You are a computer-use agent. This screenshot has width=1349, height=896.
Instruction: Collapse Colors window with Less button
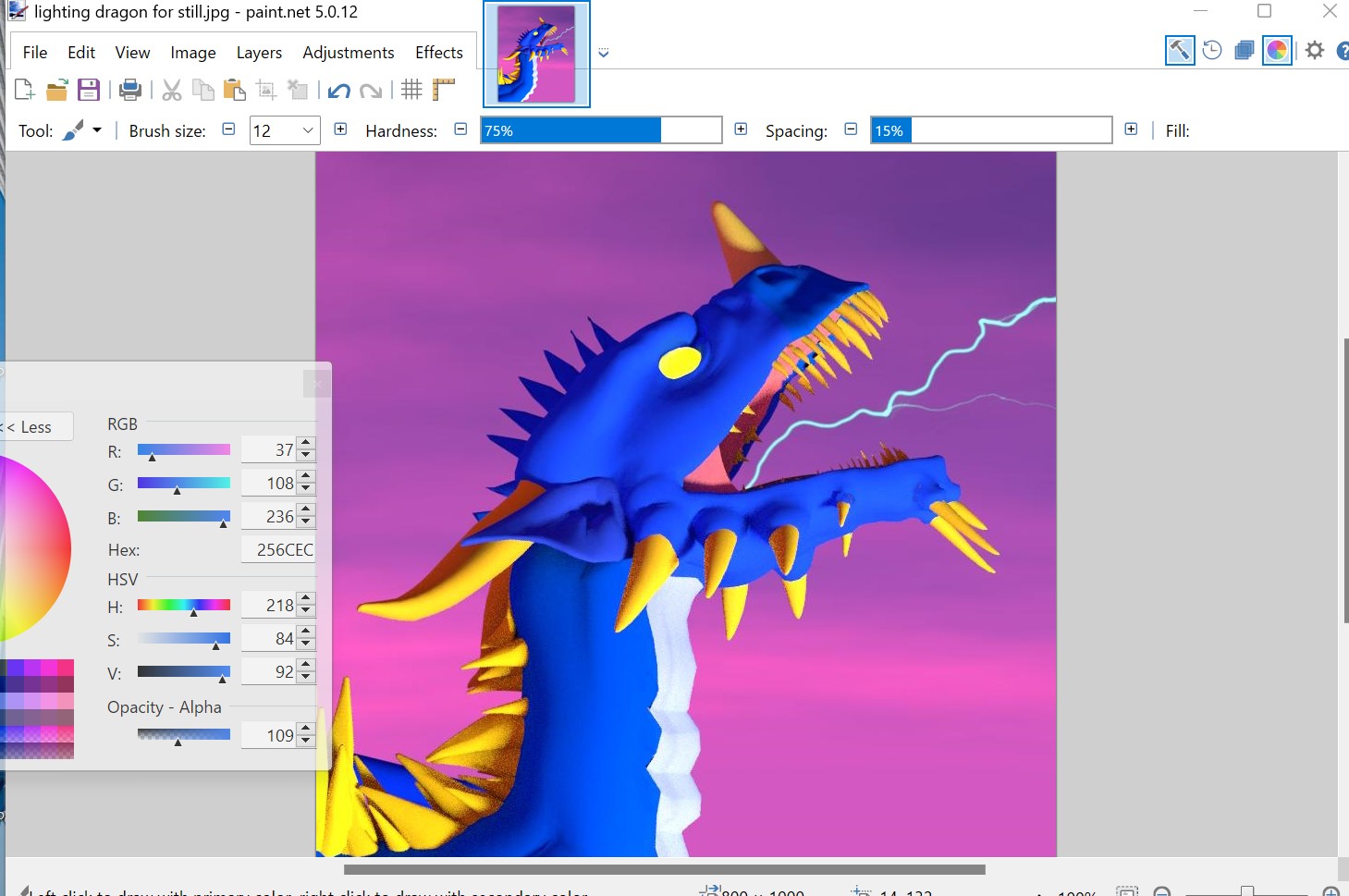pos(35,426)
